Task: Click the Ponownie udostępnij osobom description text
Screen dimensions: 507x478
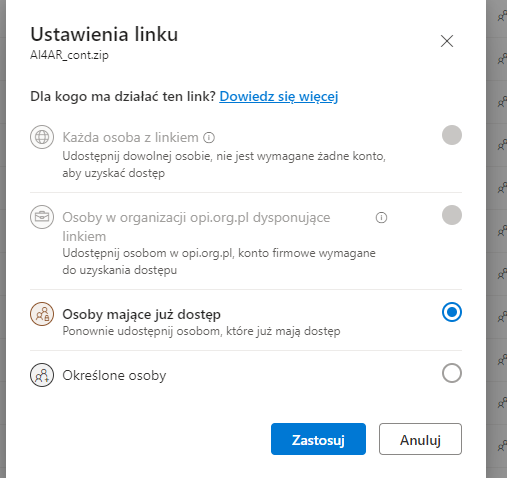Action: 201,331
